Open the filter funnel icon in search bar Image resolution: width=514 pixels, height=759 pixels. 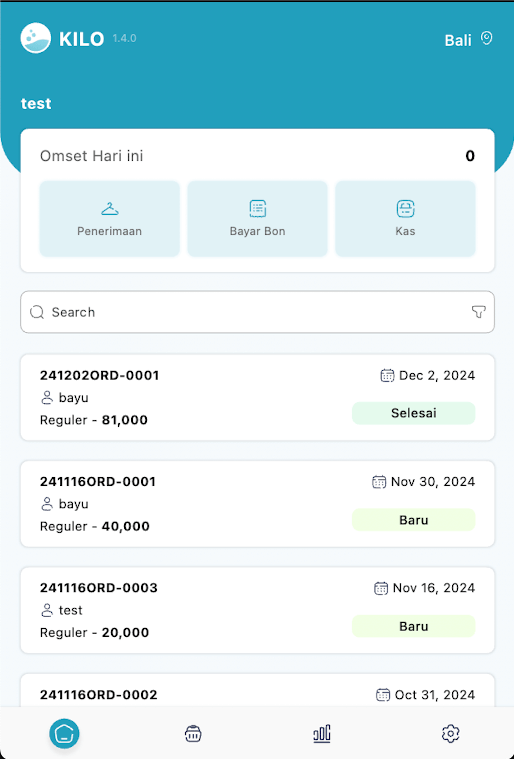[x=478, y=312]
